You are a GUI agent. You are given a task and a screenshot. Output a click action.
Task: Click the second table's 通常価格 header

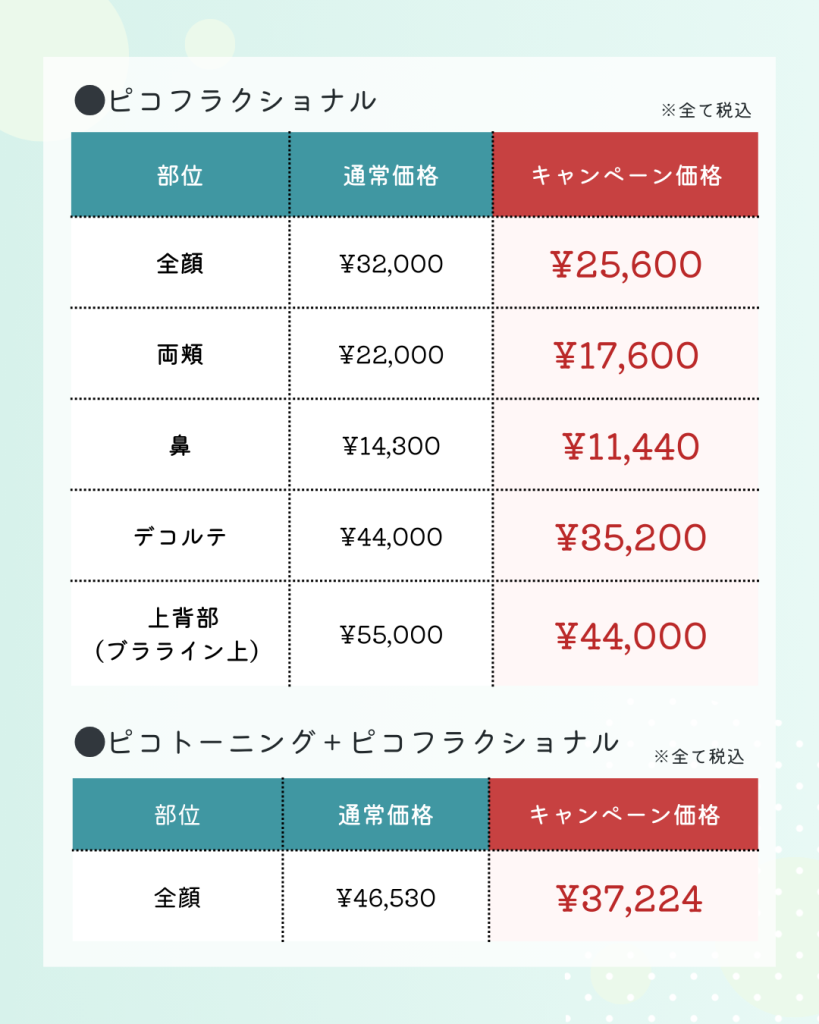(385, 814)
